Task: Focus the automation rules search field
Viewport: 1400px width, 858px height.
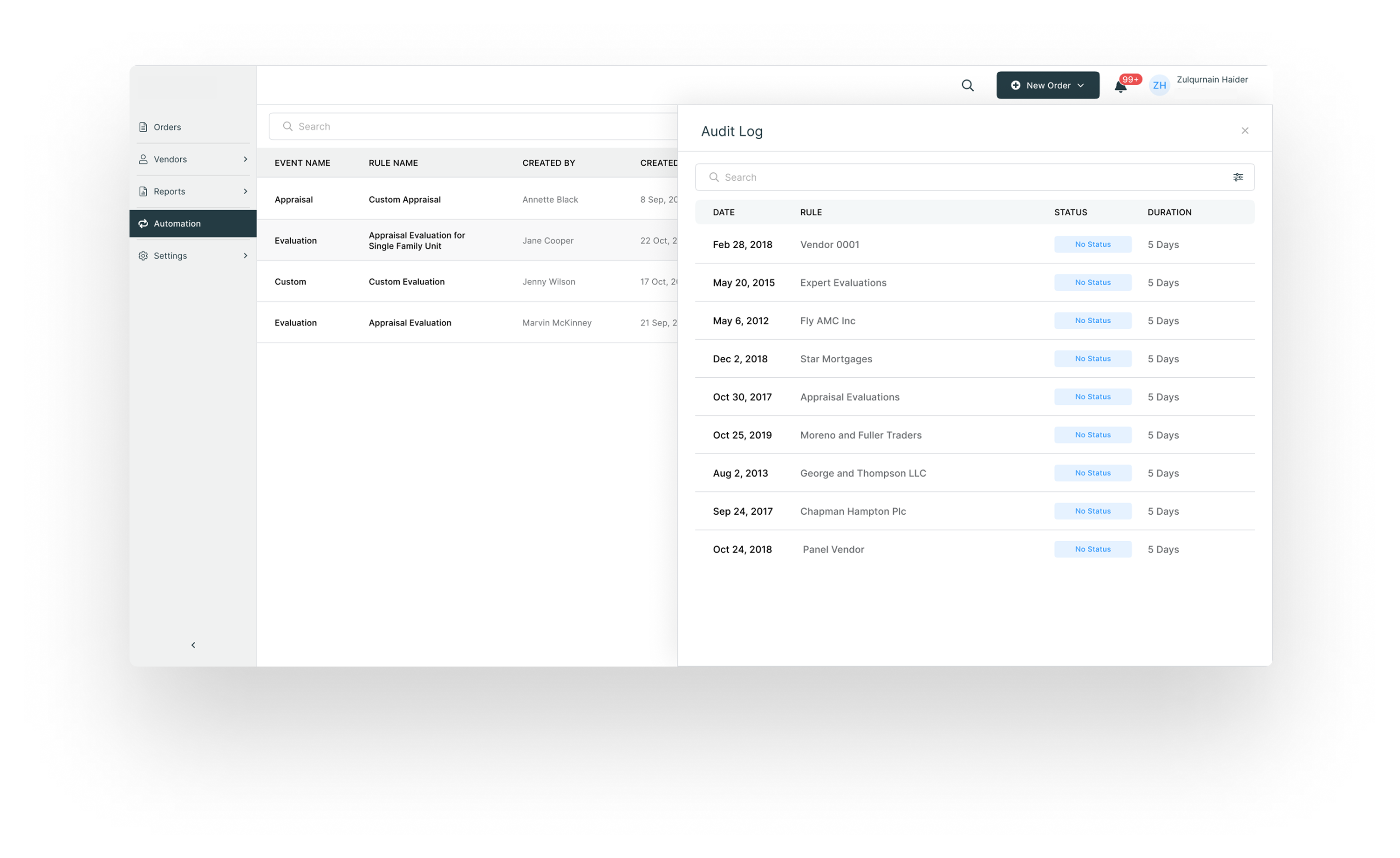Action: pyautogui.click(x=473, y=126)
